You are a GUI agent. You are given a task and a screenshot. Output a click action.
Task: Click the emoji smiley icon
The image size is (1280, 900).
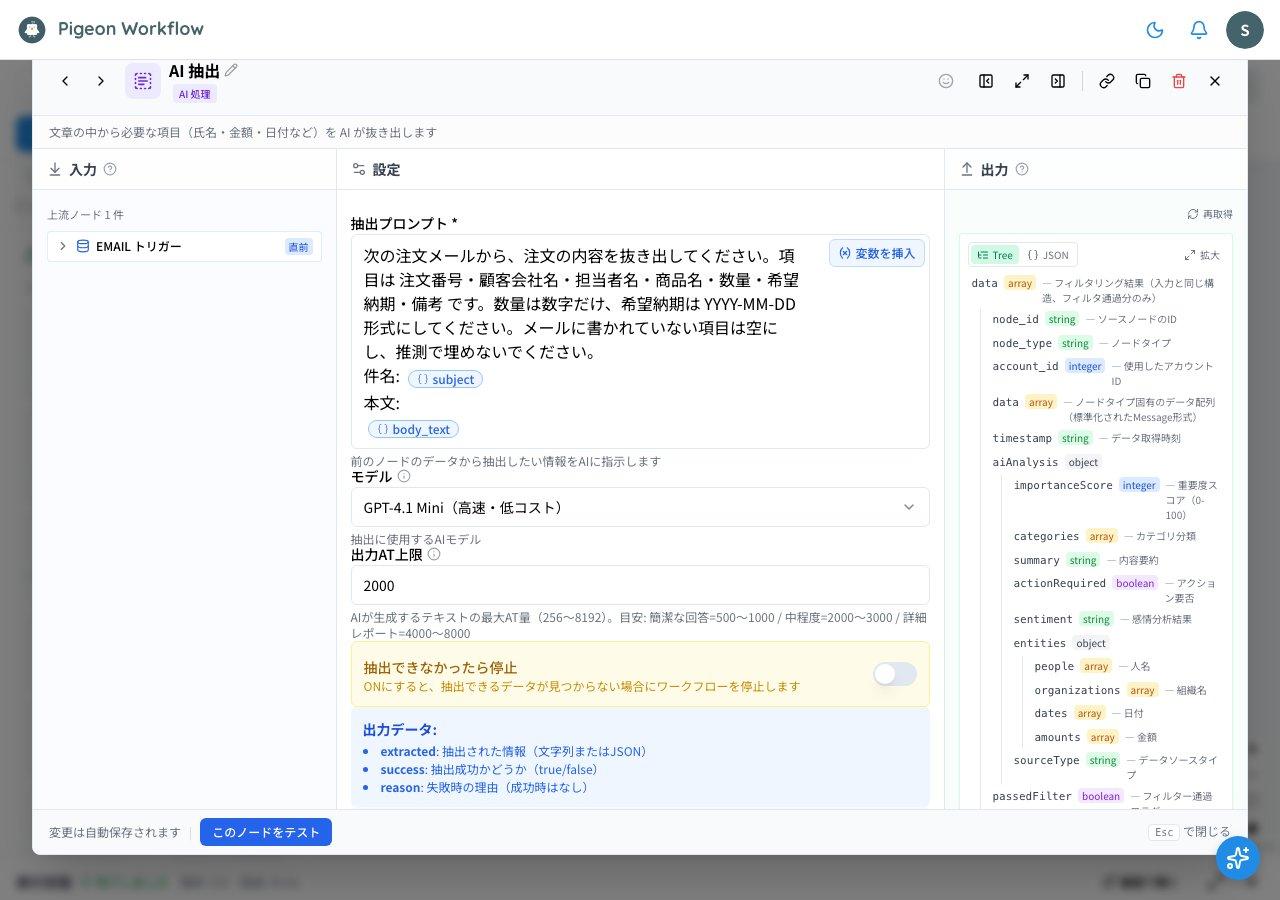(x=946, y=81)
